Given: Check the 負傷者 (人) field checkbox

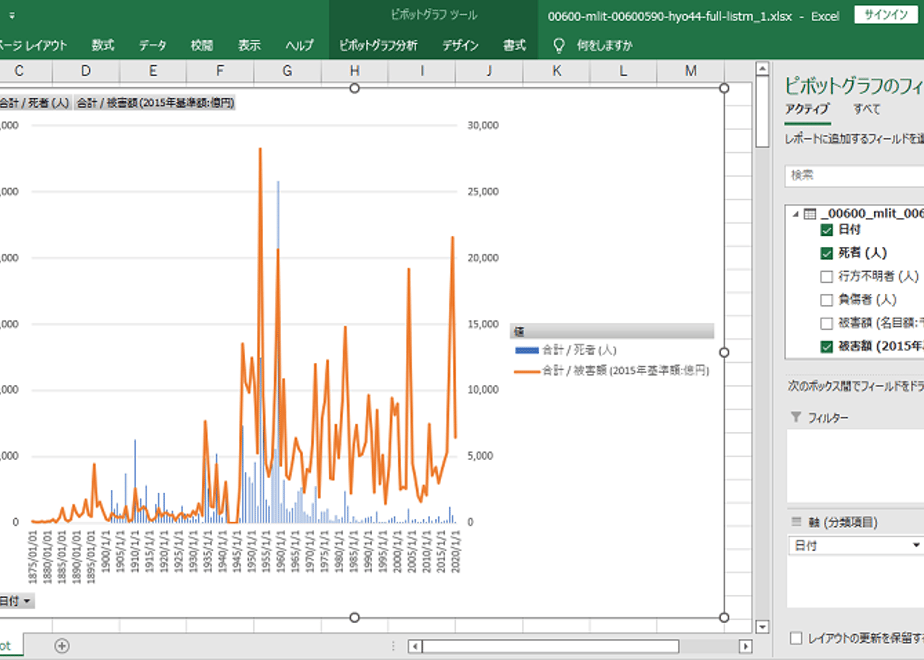Looking at the screenshot, I should (x=827, y=300).
